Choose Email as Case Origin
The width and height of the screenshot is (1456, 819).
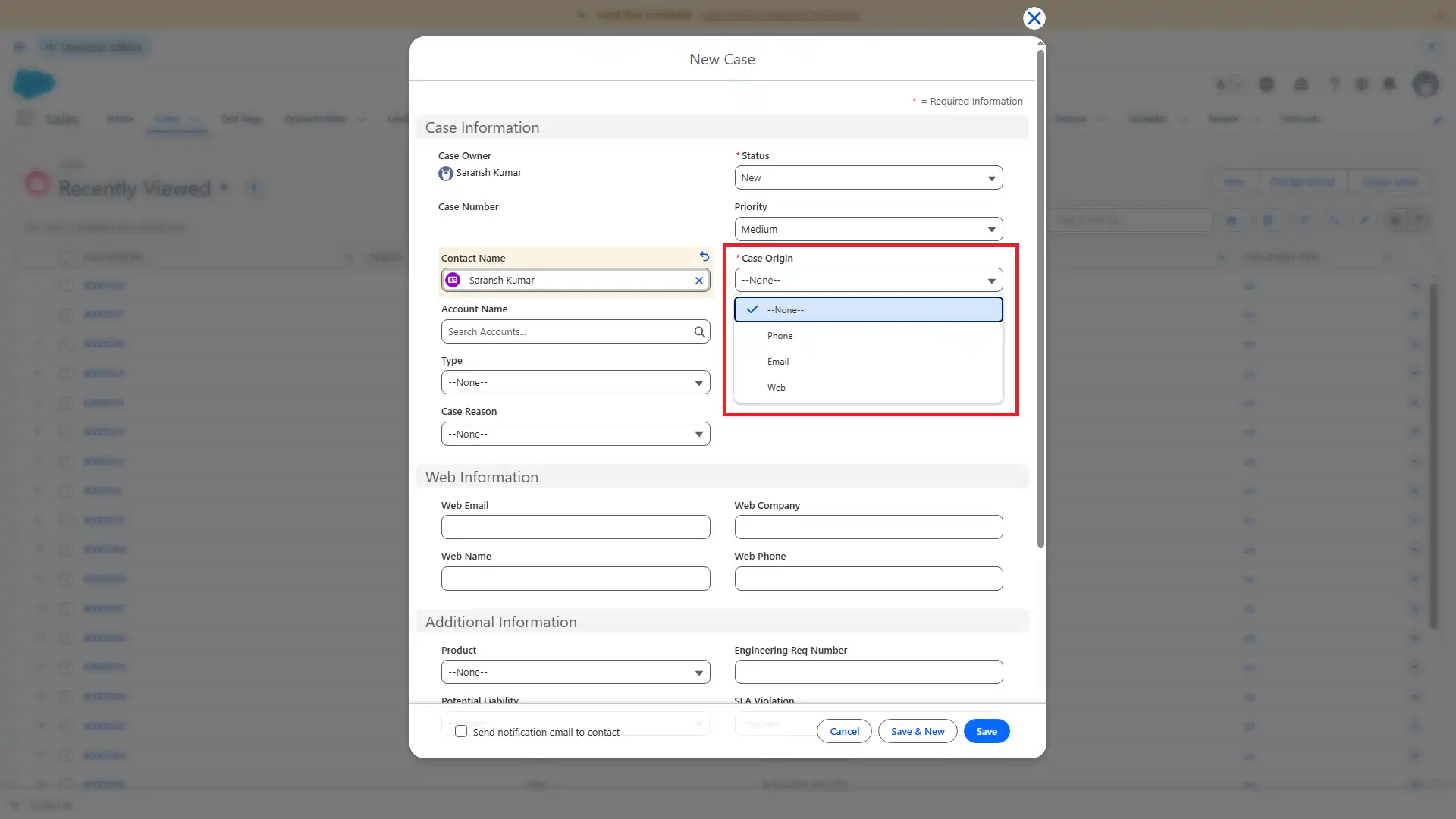868,362
